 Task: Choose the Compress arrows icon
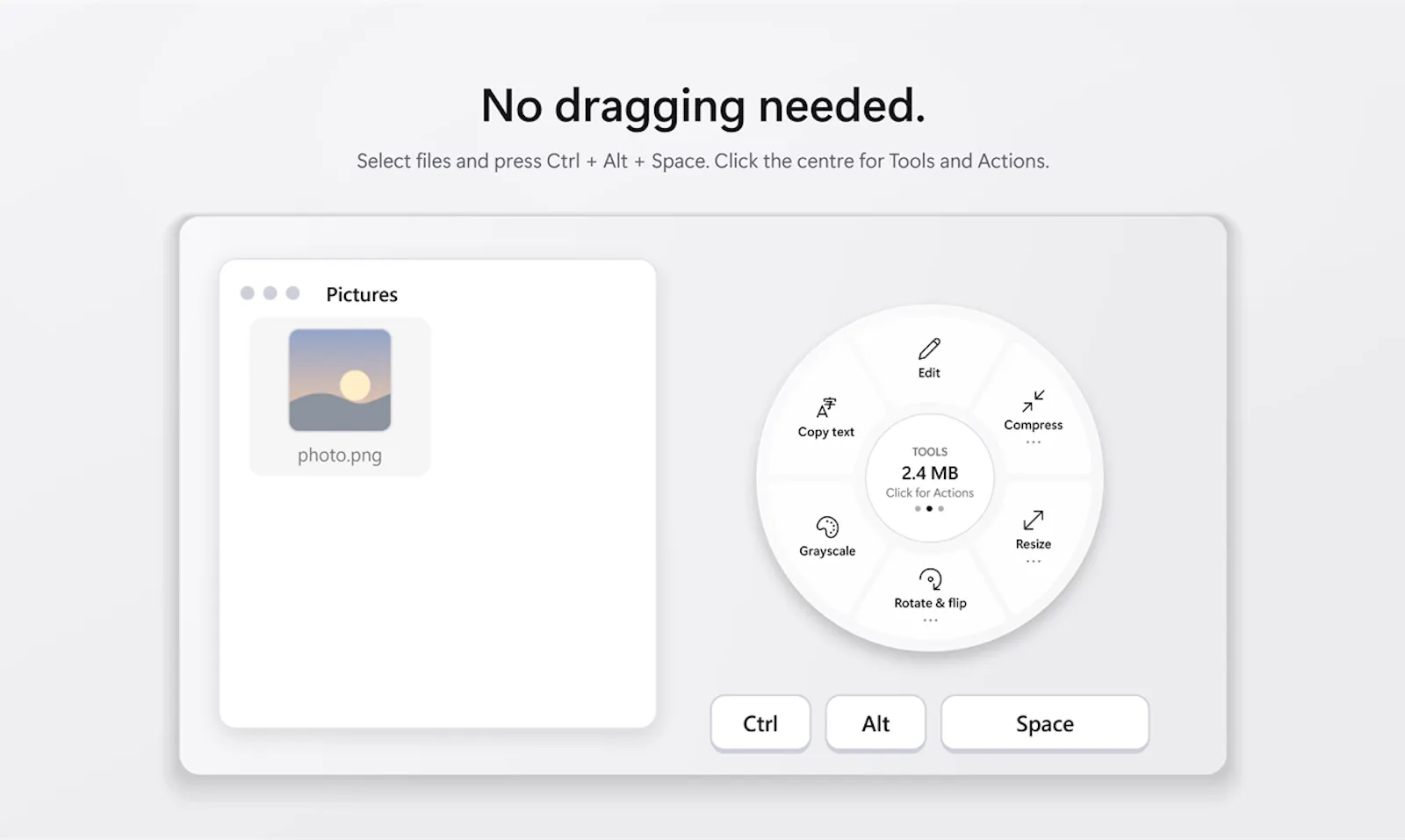tap(1034, 401)
